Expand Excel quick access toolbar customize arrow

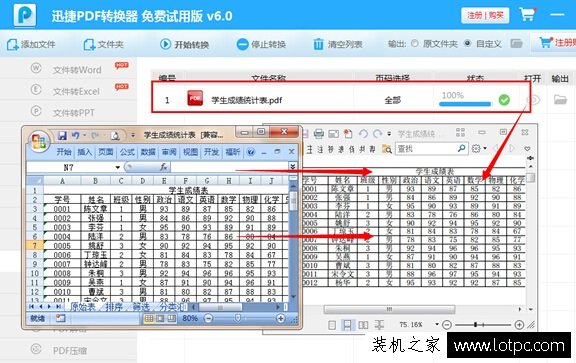pyautogui.click(x=133, y=136)
